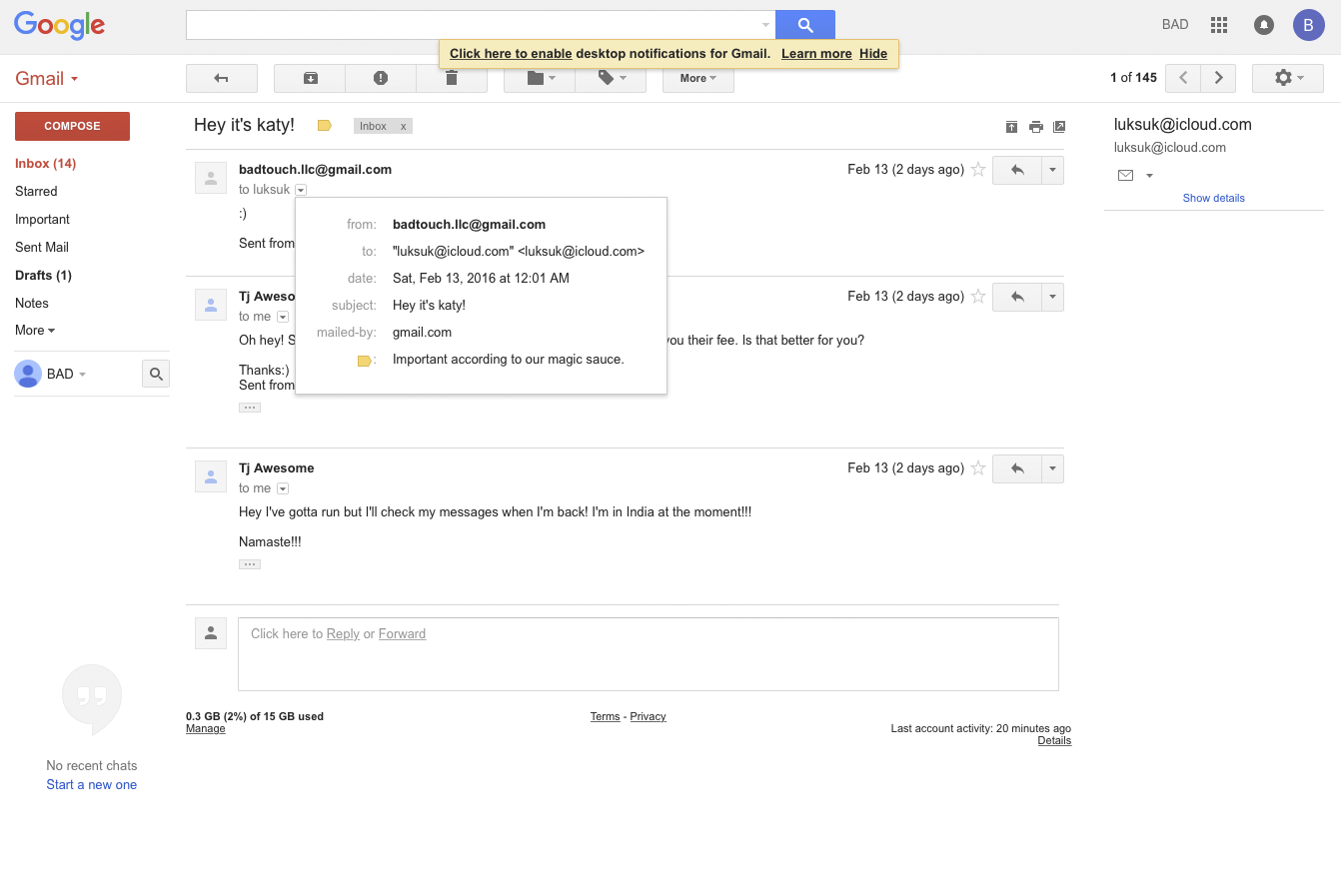Click the blue search button
This screenshot has height=896, width=1341.
click(x=804, y=25)
